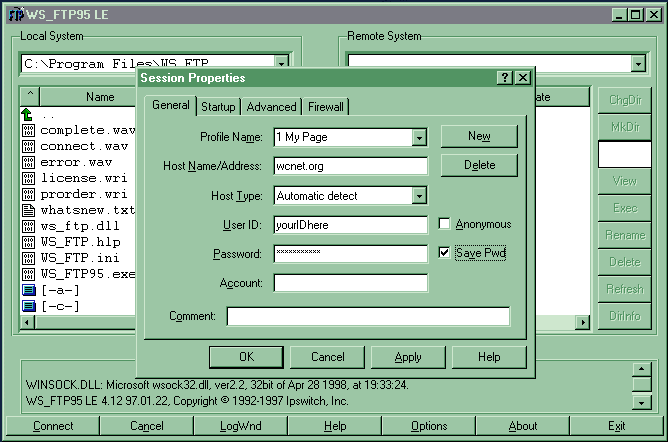Image resolution: width=668 pixels, height=442 pixels.
Task: Uncheck the Save Pwd checkbox
Action: pos(444,253)
